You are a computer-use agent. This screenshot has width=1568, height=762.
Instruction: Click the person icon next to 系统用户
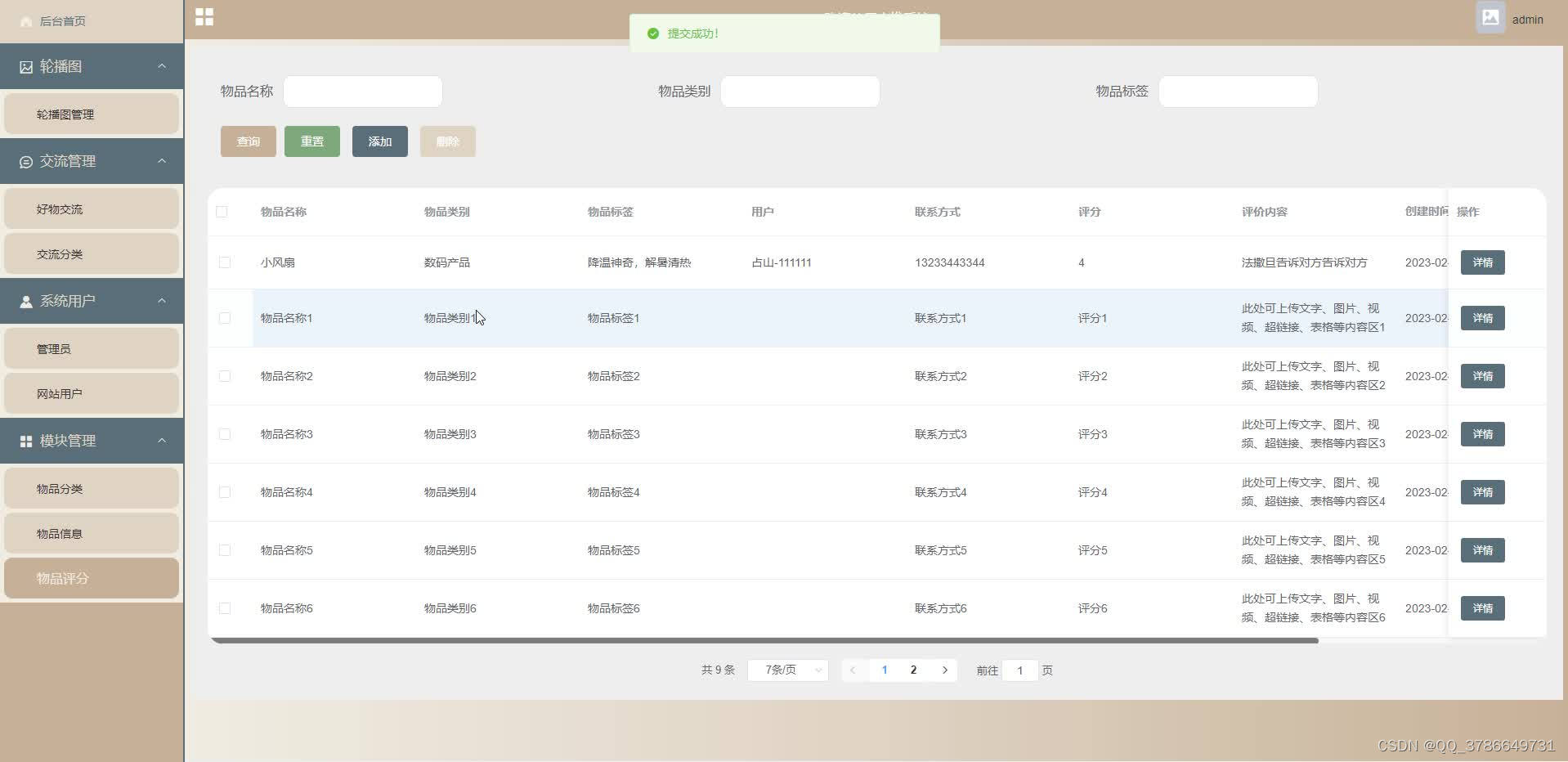tap(26, 302)
